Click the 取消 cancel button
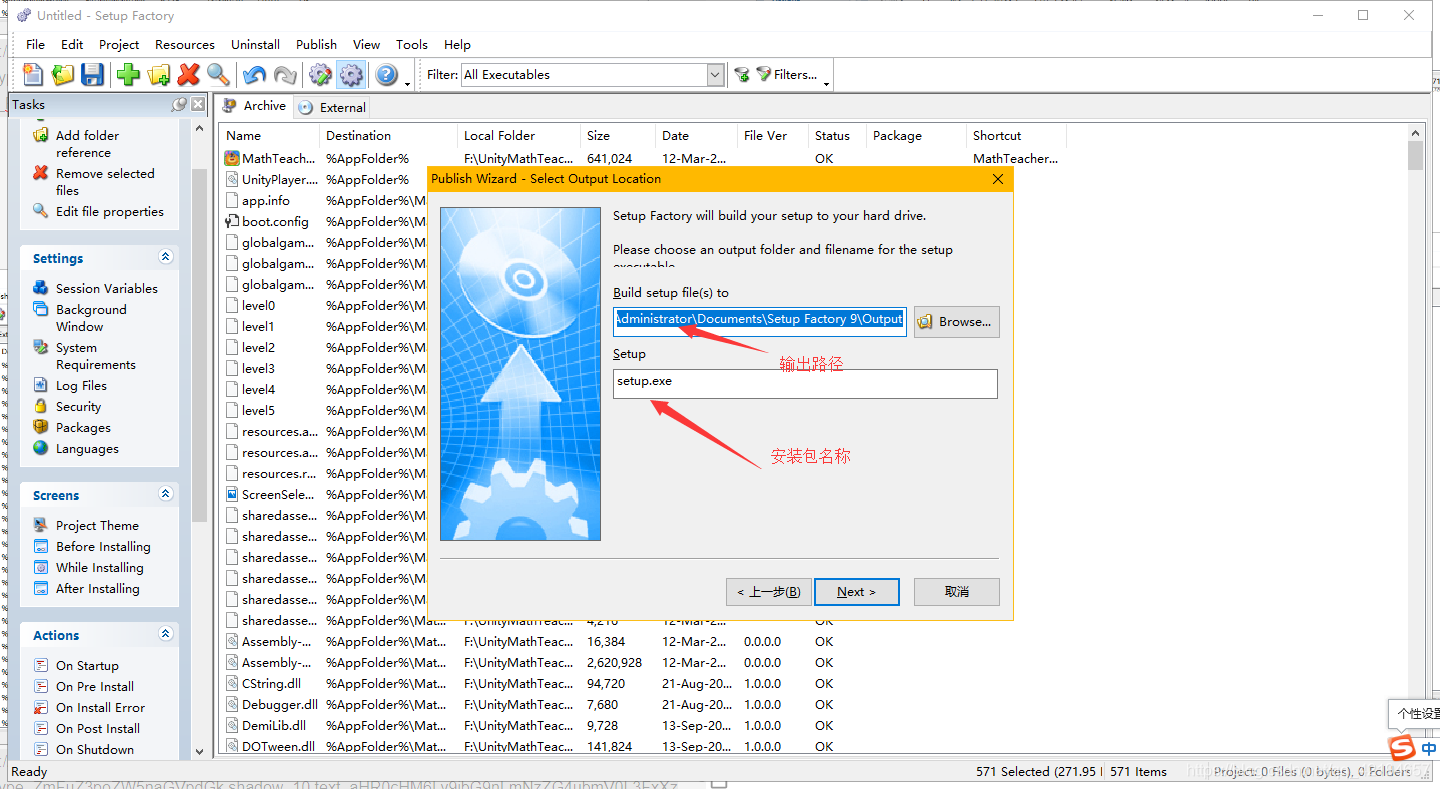This screenshot has width=1440, height=789. [956, 591]
